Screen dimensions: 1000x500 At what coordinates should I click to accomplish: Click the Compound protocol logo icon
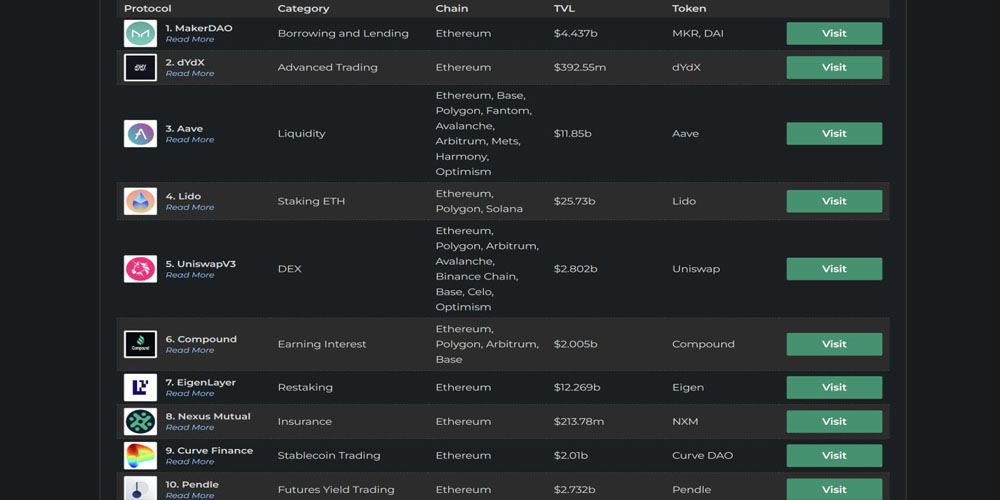pos(140,344)
